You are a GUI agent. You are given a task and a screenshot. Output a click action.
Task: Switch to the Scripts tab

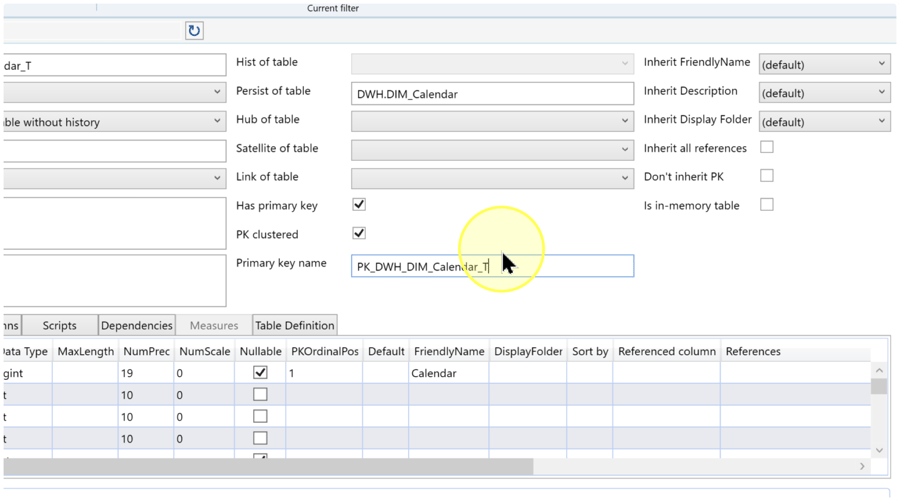[x=60, y=325]
